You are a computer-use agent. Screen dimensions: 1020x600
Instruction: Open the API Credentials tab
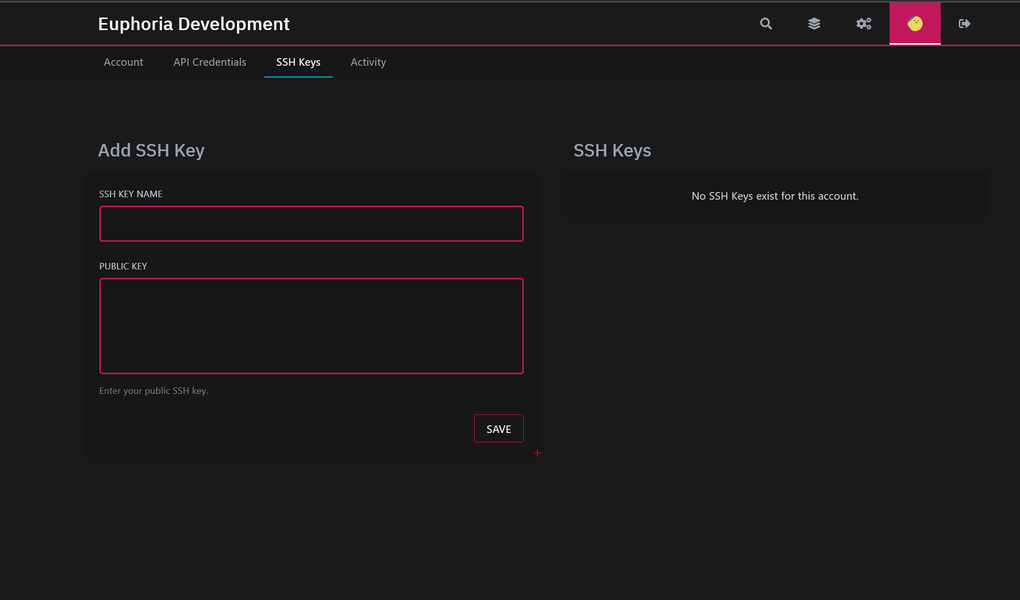[x=210, y=62]
